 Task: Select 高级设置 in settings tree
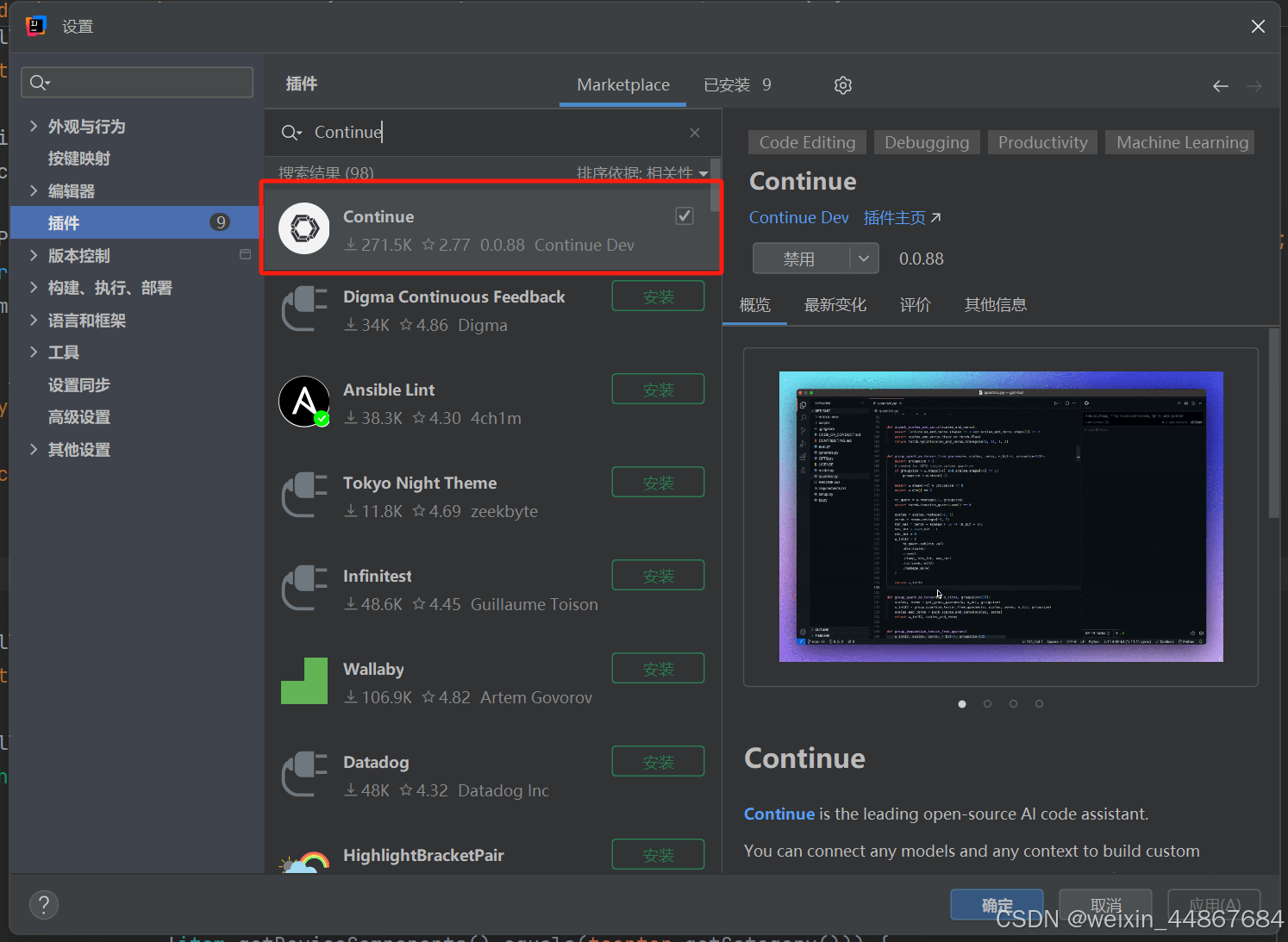[79, 417]
